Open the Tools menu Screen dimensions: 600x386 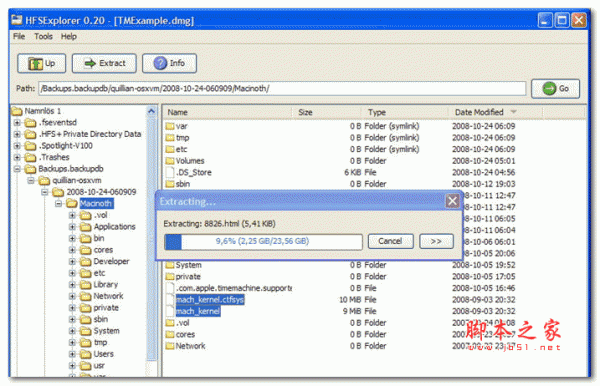43,36
